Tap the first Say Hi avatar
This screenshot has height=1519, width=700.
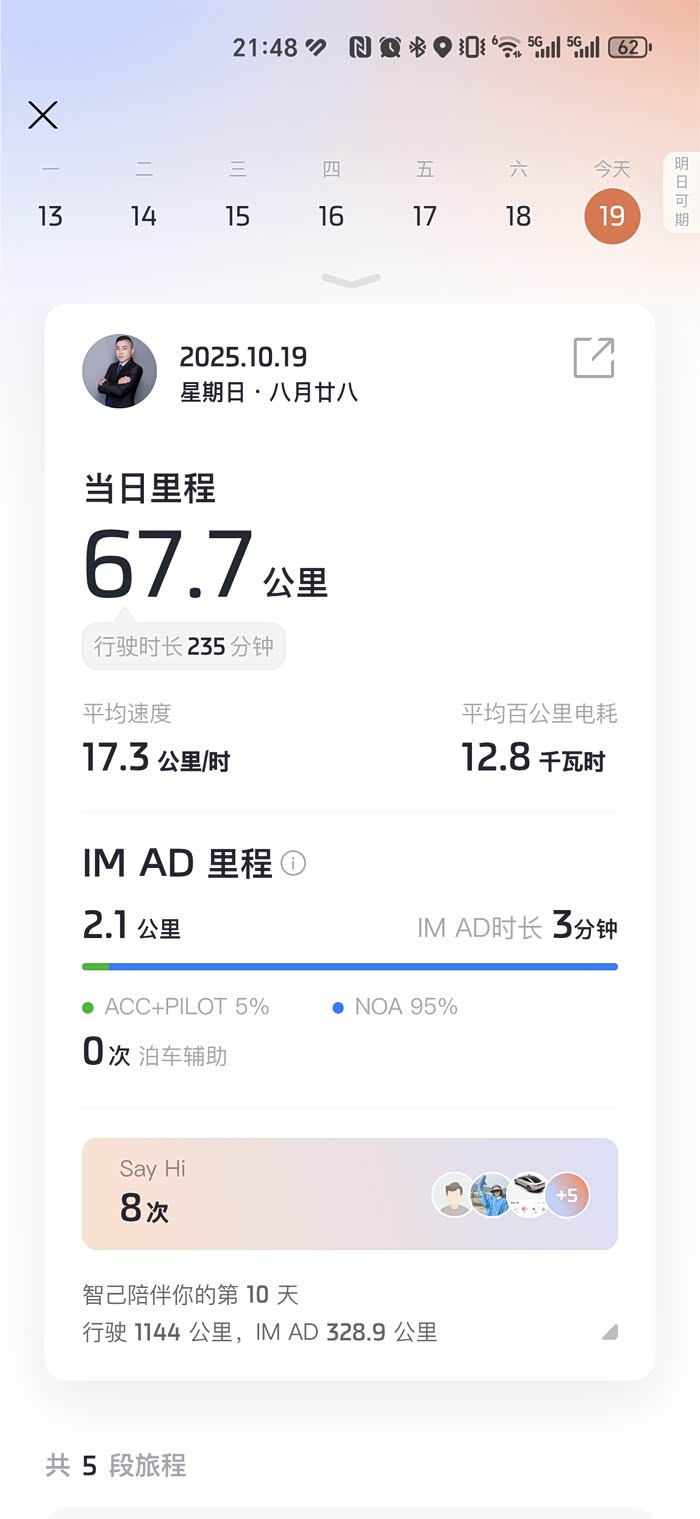tap(454, 1195)
